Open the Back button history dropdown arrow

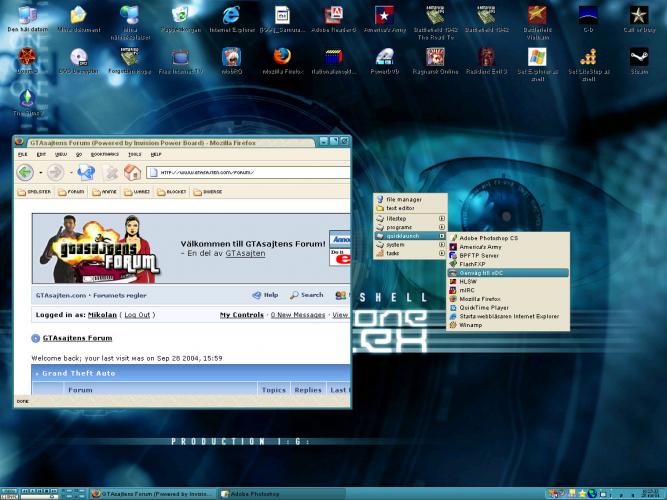coord(40,172)
